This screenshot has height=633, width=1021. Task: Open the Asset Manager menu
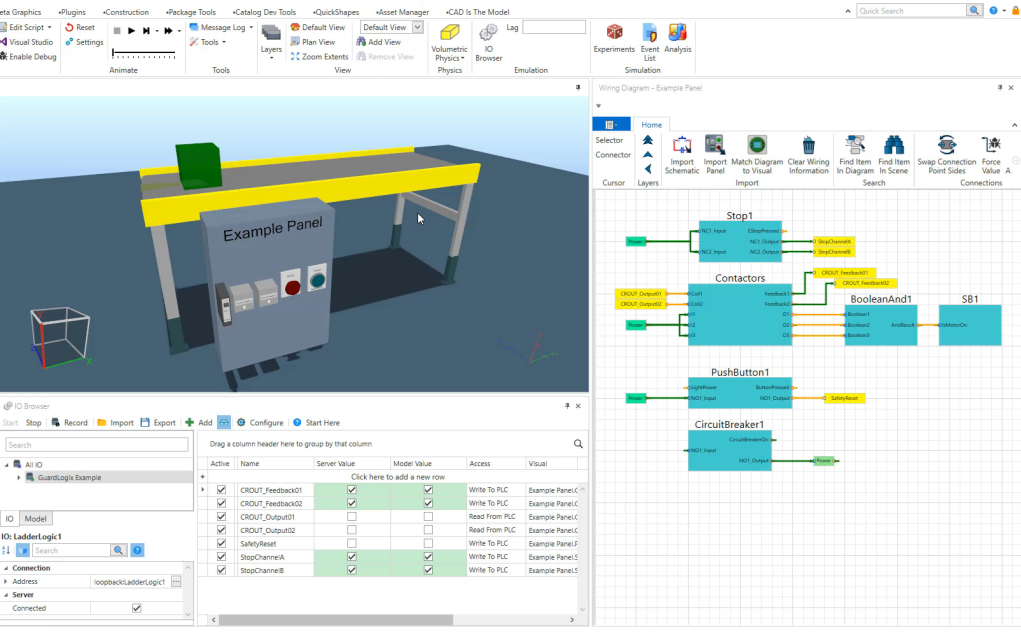pos(402,12)
